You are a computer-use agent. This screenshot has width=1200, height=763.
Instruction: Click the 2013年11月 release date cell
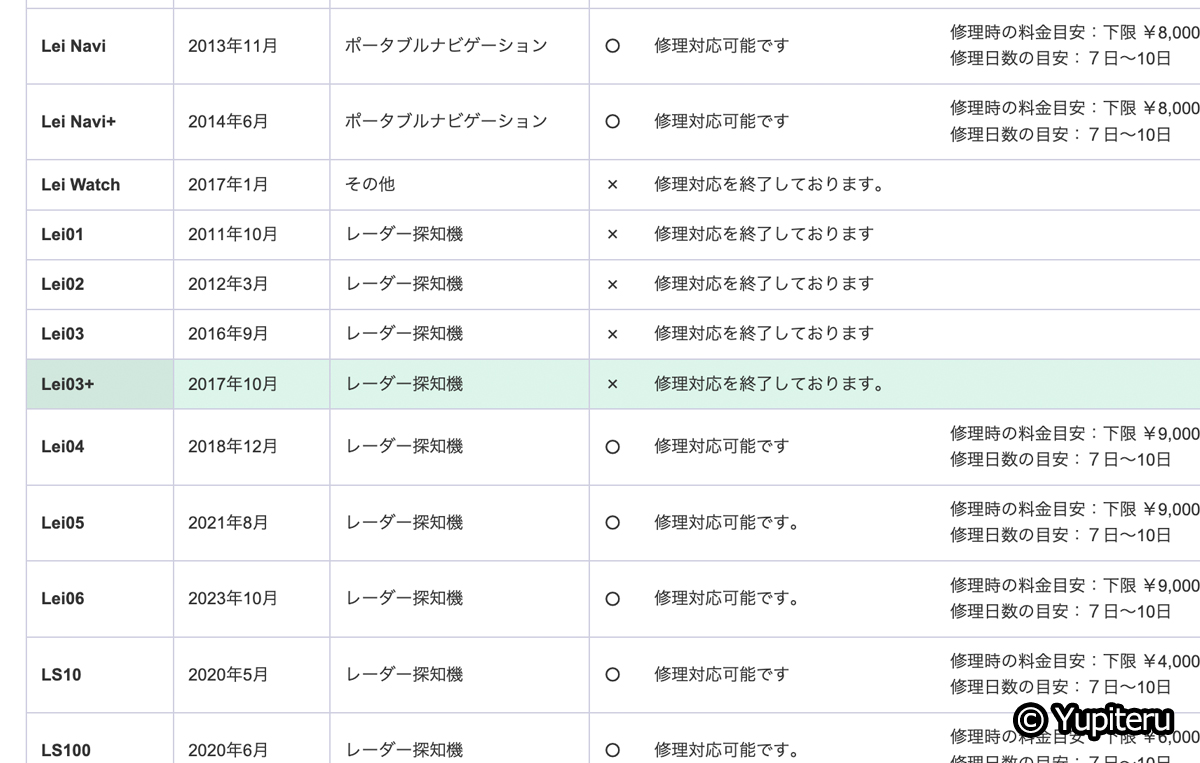click(x=233, y=46)
